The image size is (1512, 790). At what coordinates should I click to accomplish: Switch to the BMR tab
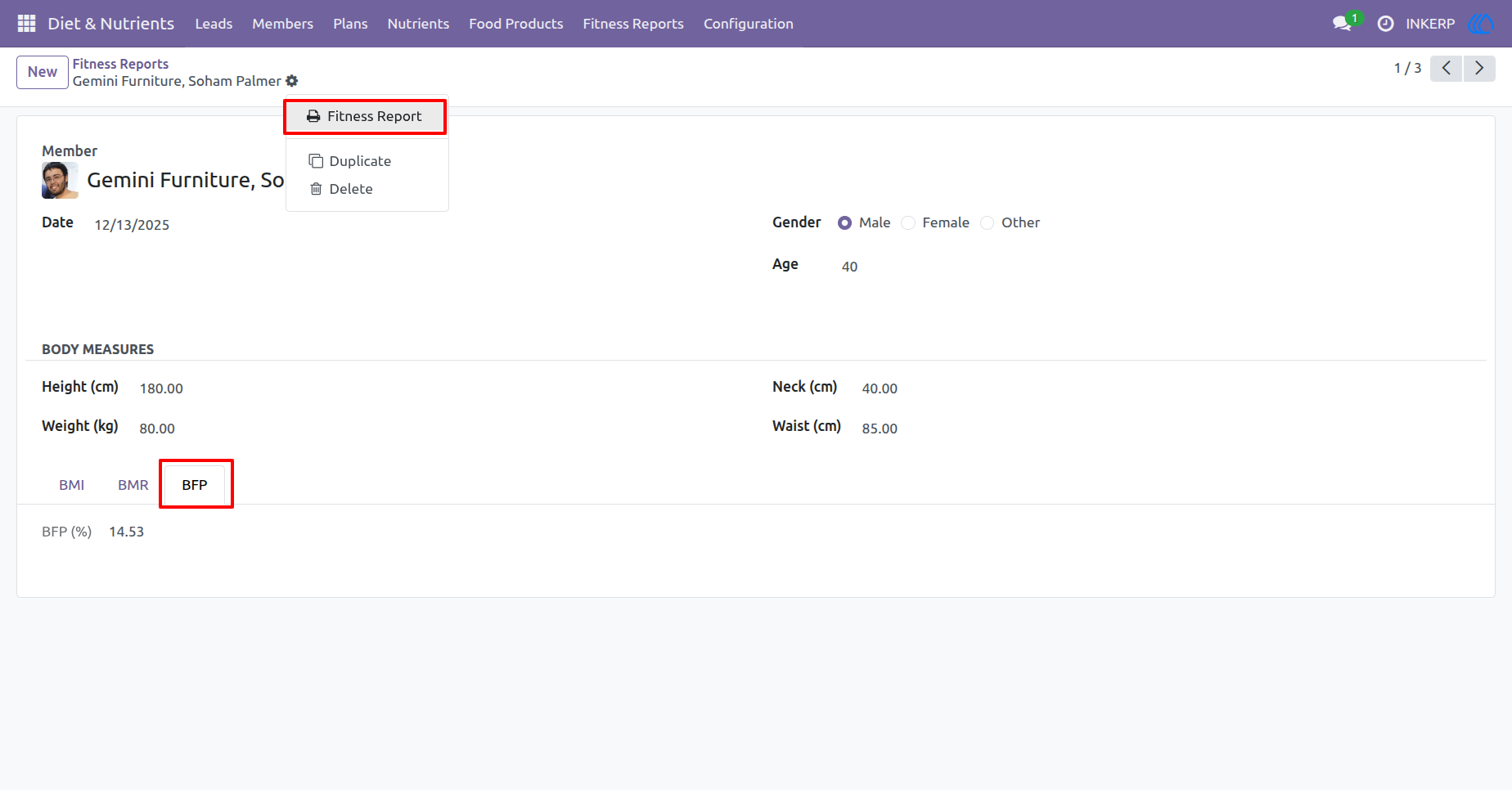click(133, 485)
